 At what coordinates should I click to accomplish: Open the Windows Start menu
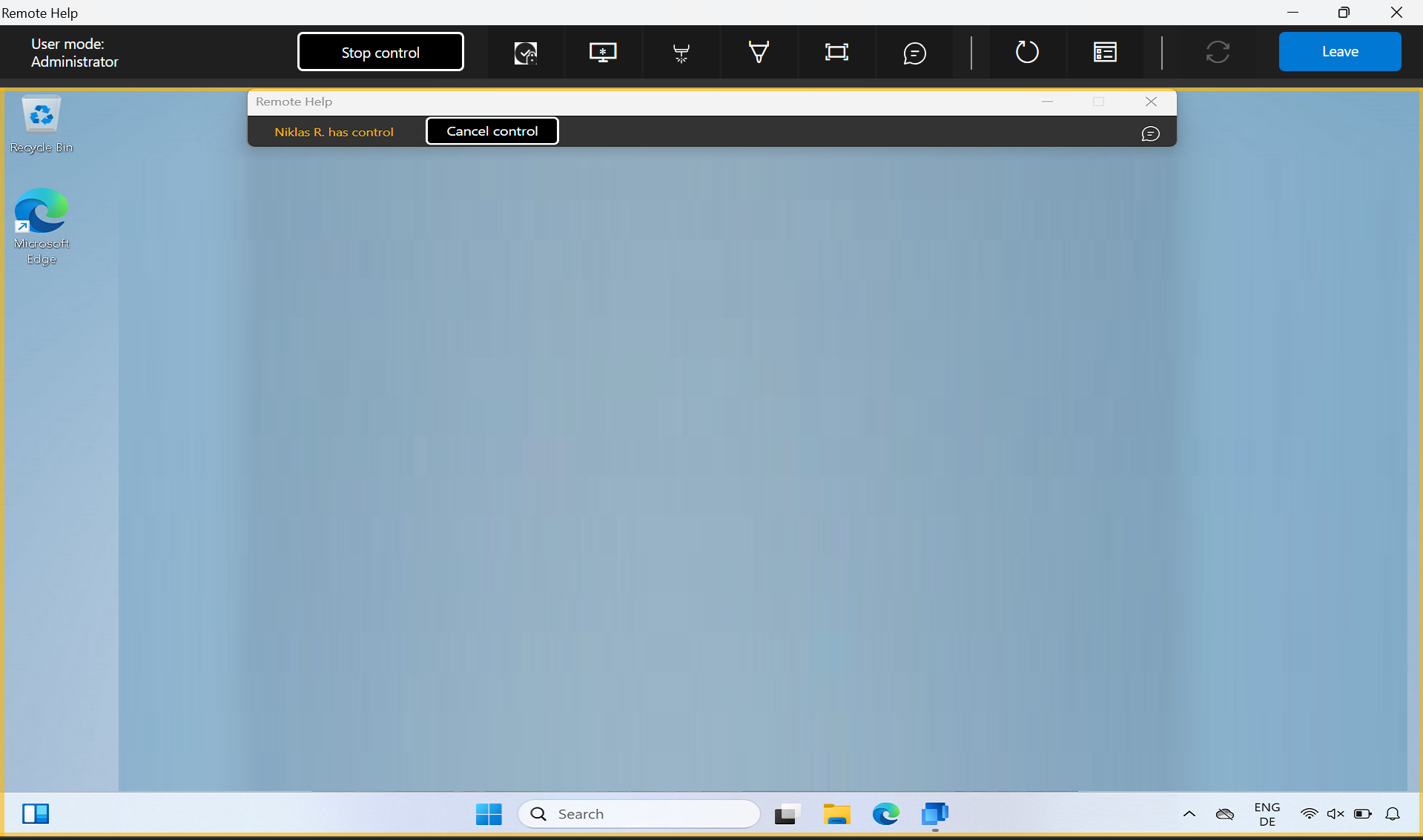pyautogui.click(x=489, y=814)
